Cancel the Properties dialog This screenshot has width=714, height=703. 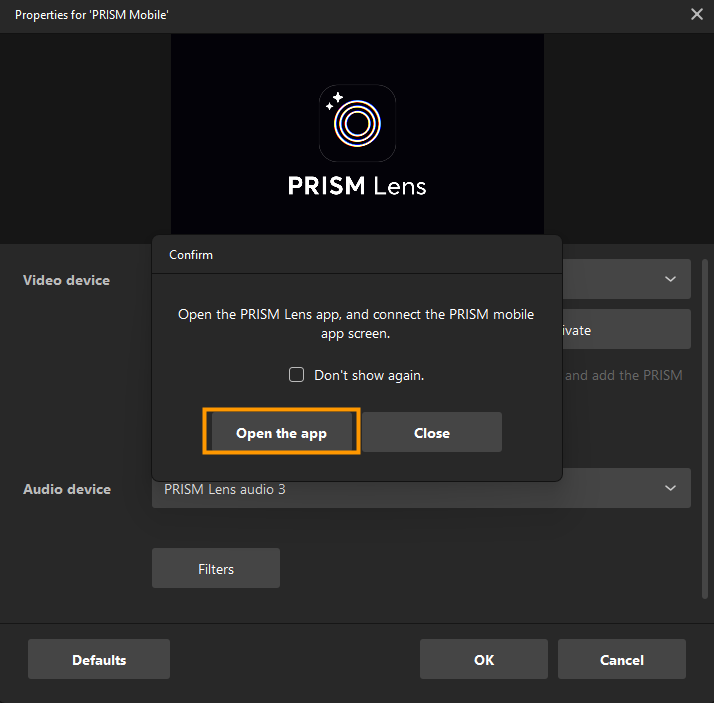coord(621,660)
